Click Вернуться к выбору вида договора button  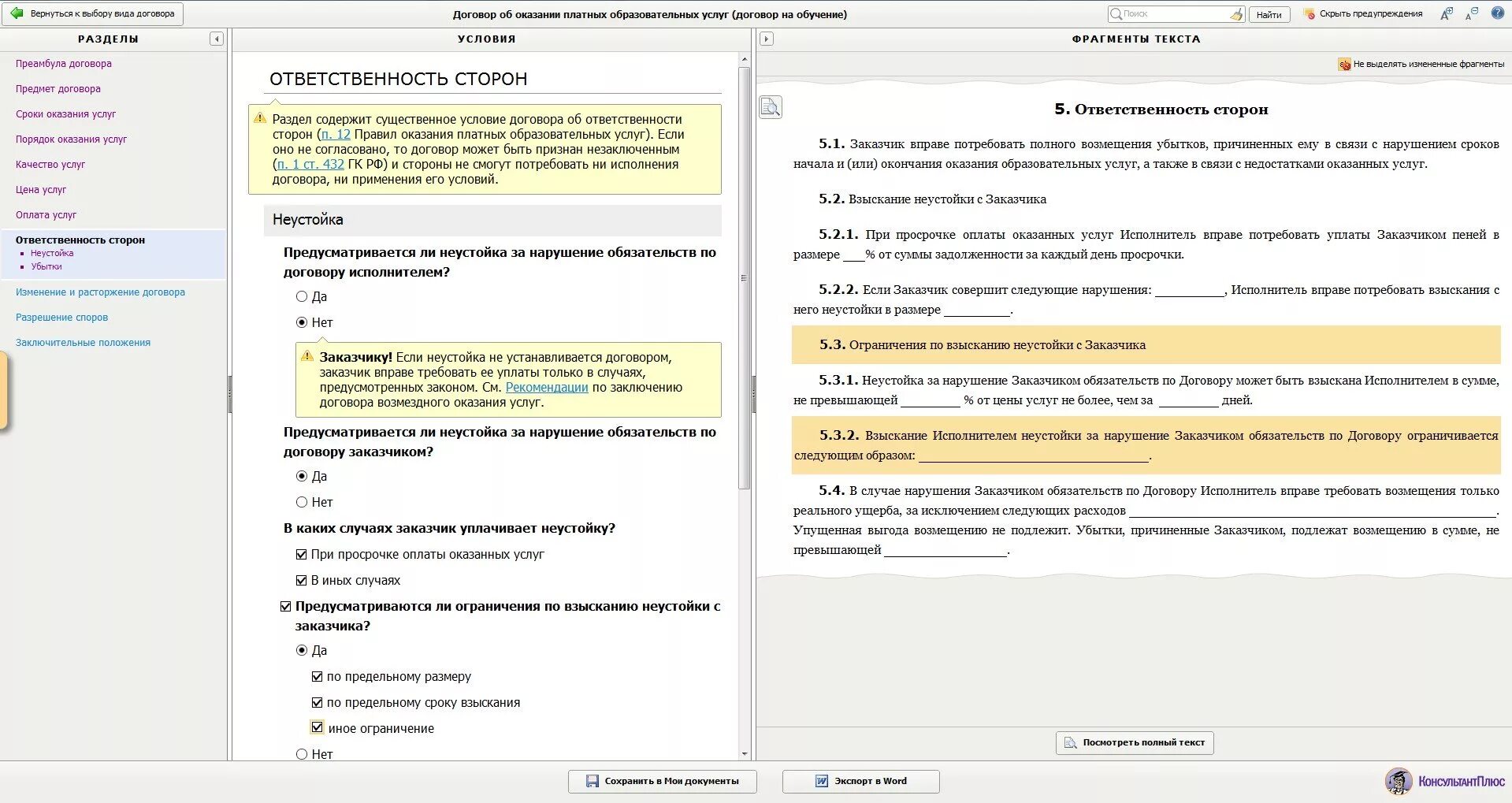(x=93, y=14)
